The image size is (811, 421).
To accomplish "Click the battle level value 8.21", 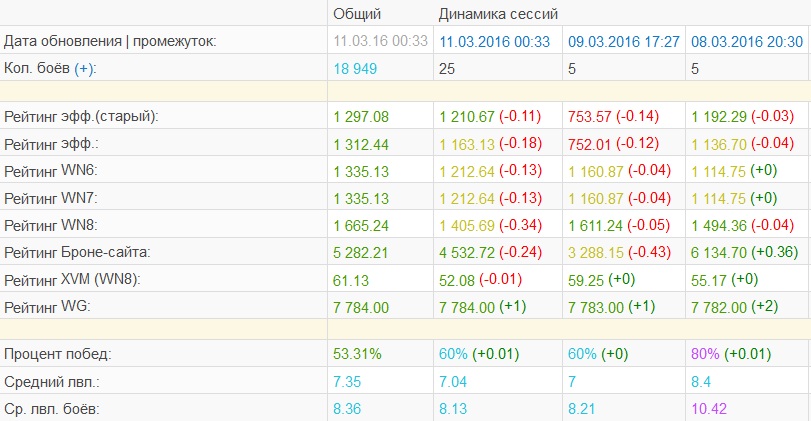I will point(582,409).
